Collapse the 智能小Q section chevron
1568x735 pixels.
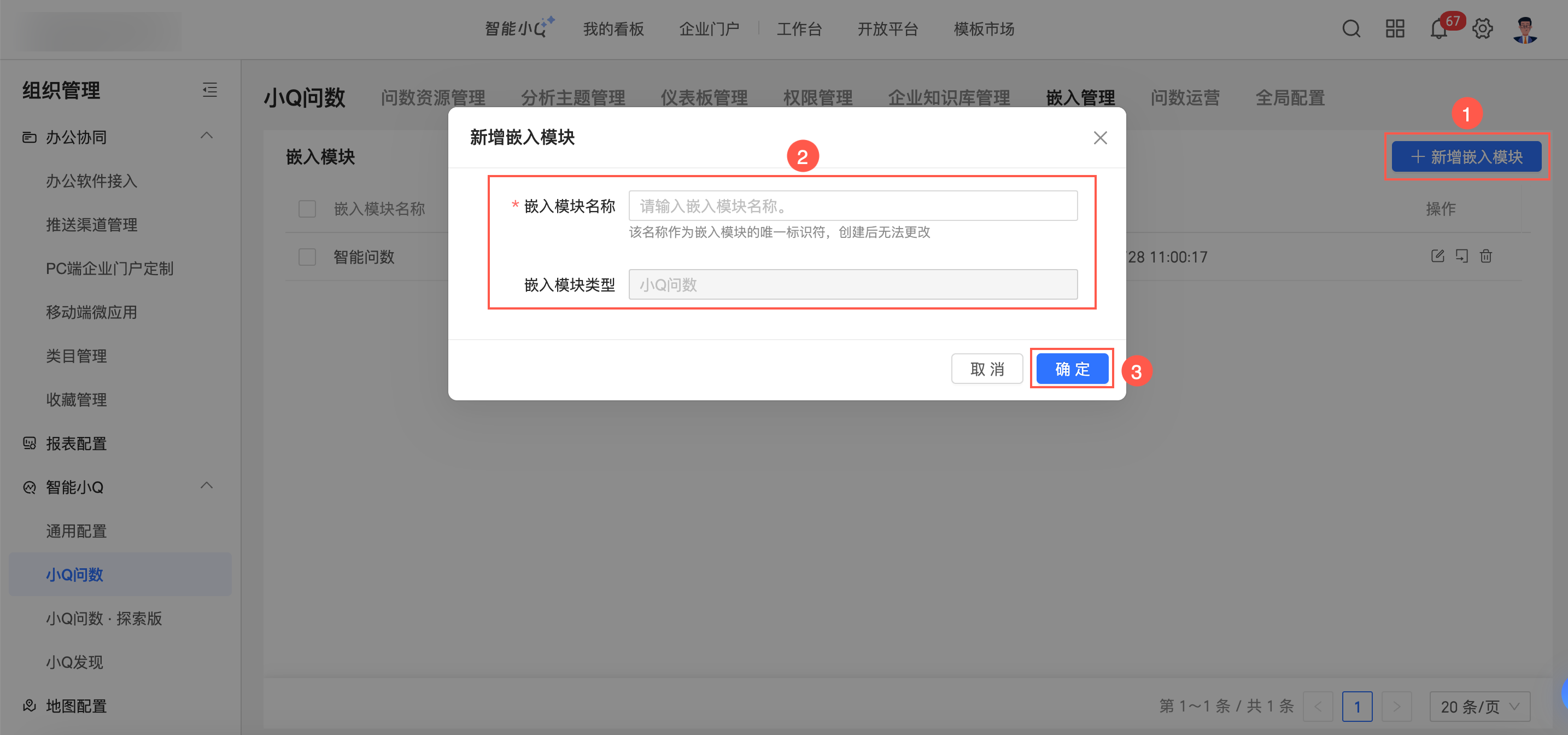(207, 486)
